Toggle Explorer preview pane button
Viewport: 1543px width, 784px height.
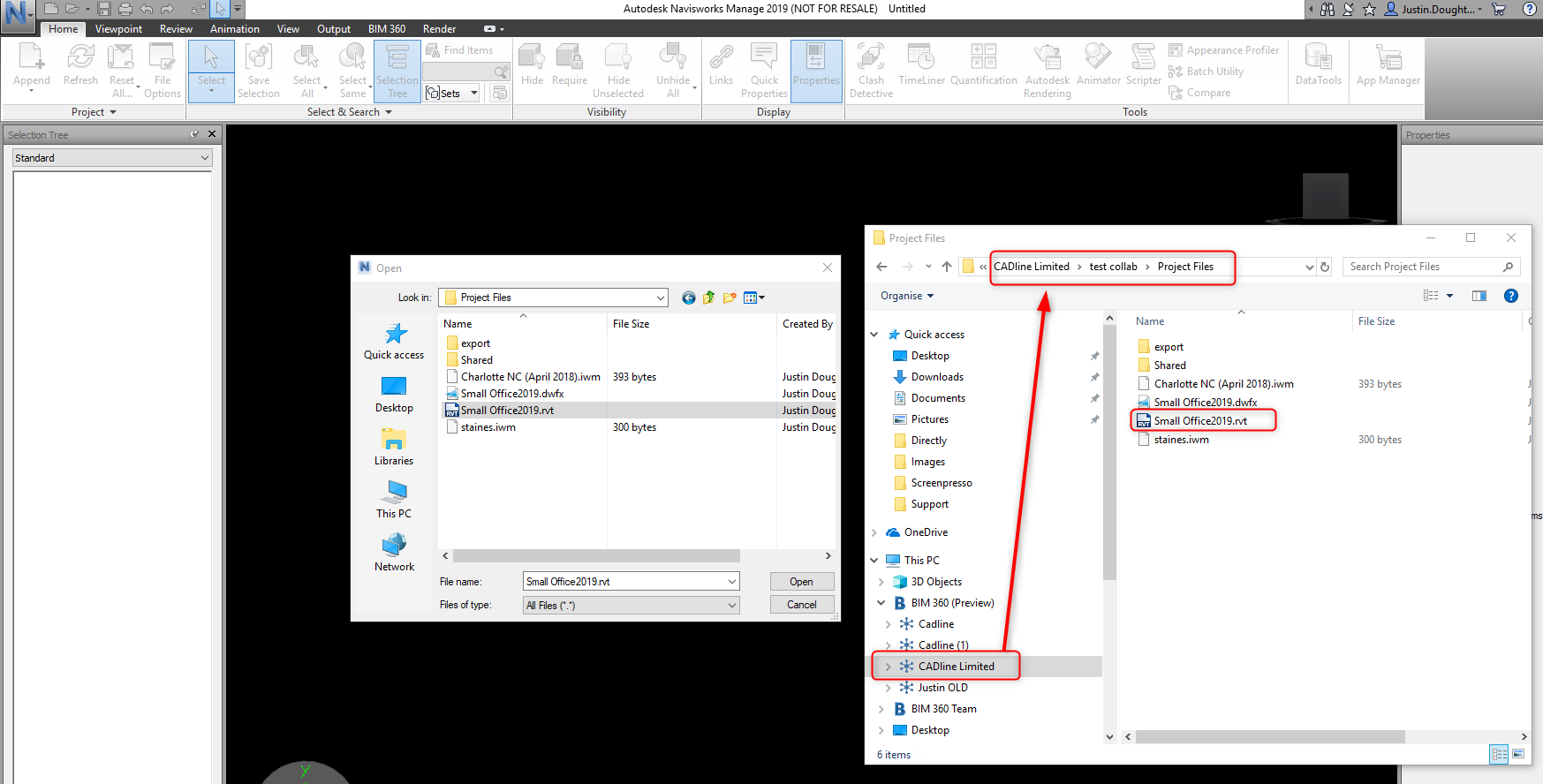pos(1479,296)
